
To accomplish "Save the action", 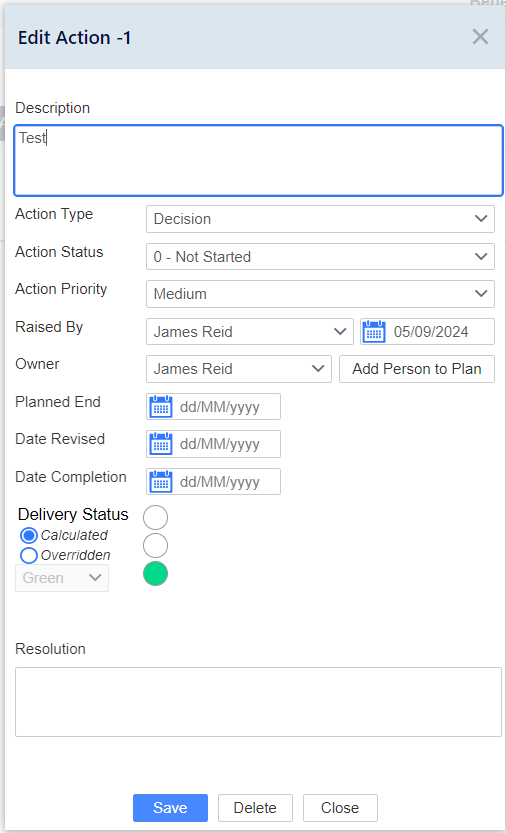I will pos(170,808).
